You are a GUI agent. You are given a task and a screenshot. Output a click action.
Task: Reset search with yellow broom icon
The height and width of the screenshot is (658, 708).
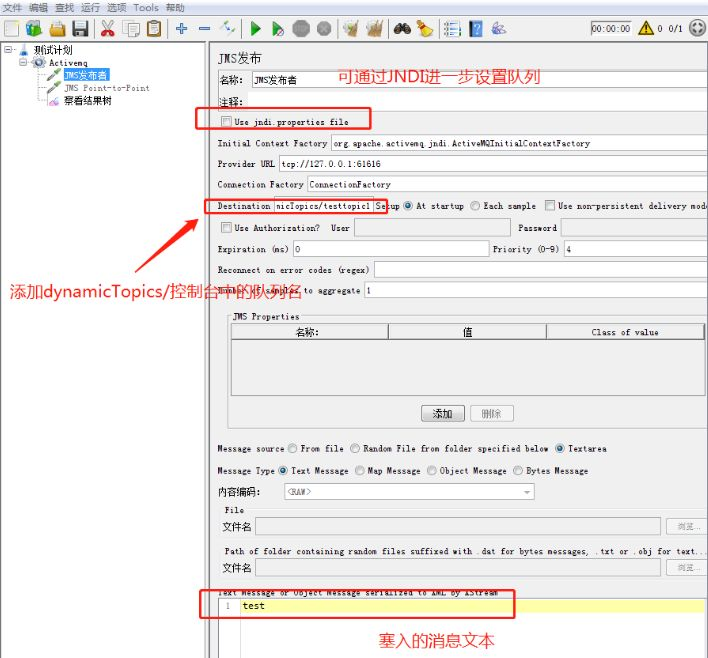424,29
